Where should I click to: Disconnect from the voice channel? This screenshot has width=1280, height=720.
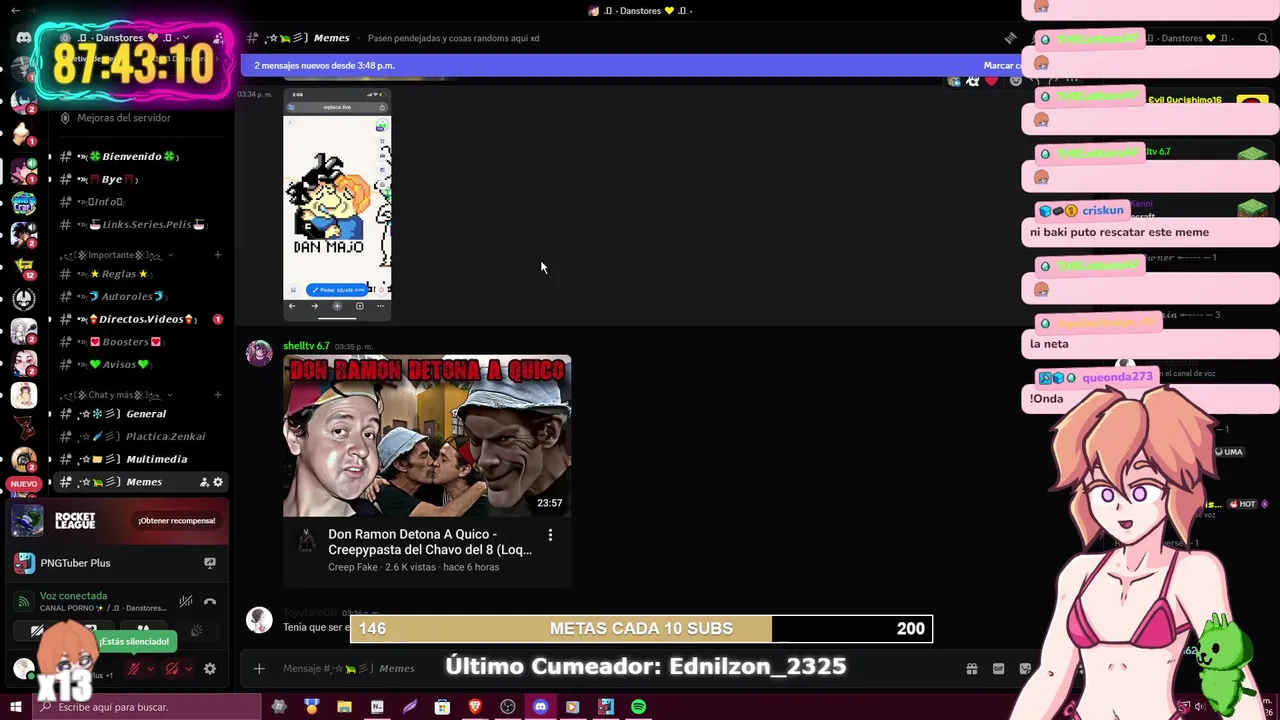pyautogui.click(x=210, y=602)
